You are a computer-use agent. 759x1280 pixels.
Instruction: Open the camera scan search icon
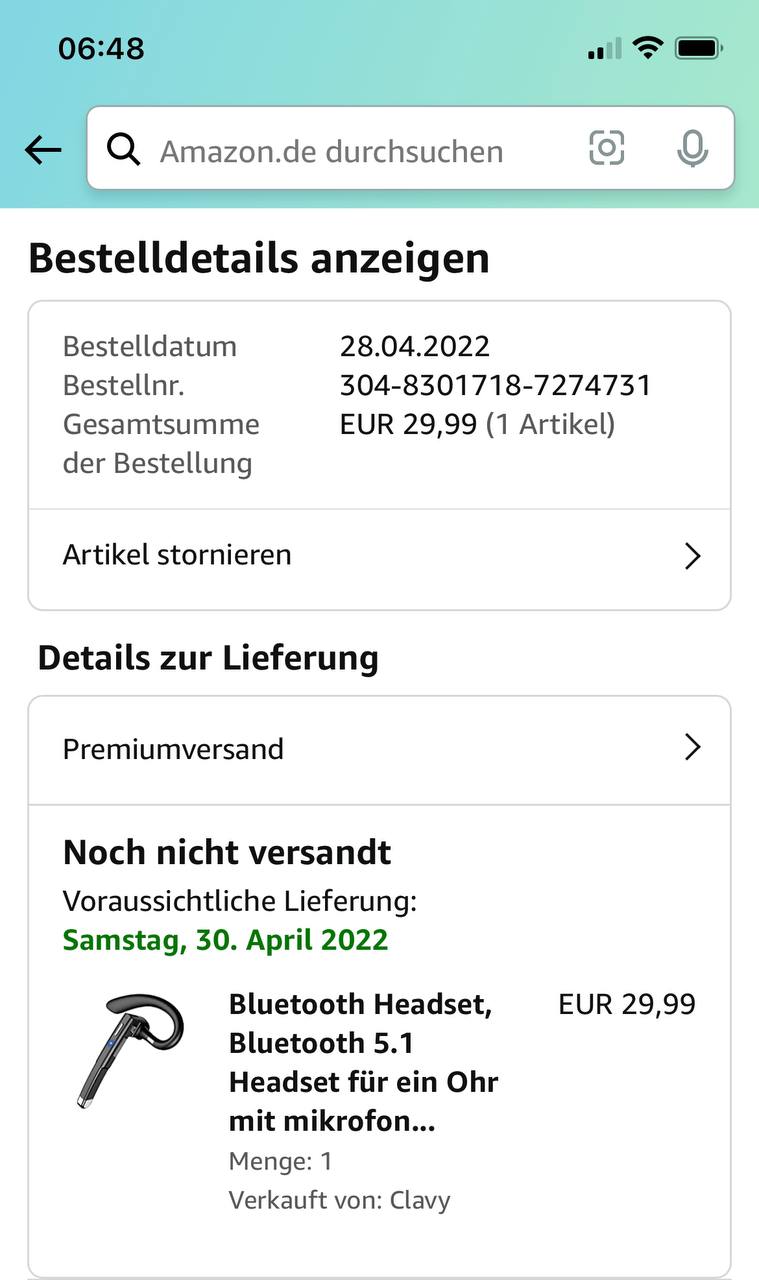pyautogui.click(x=607, y=148)
